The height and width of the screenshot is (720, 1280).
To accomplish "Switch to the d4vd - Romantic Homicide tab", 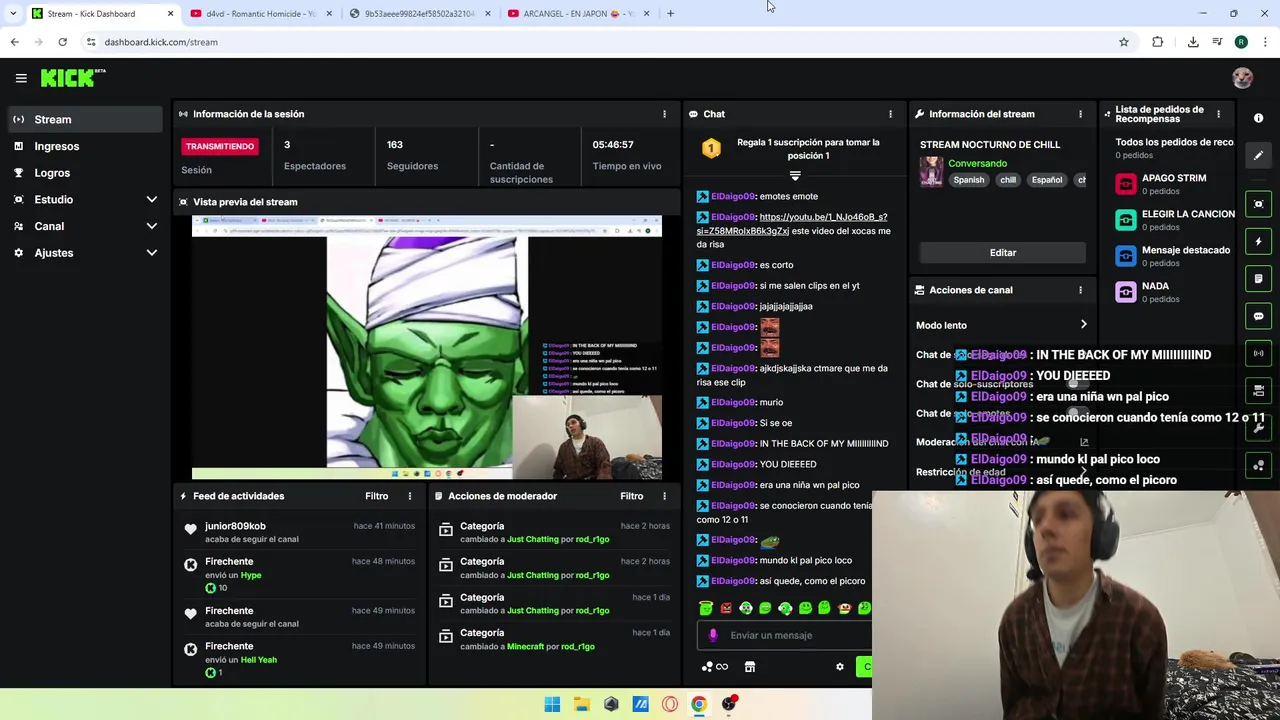I will click(x=260, y=13).
